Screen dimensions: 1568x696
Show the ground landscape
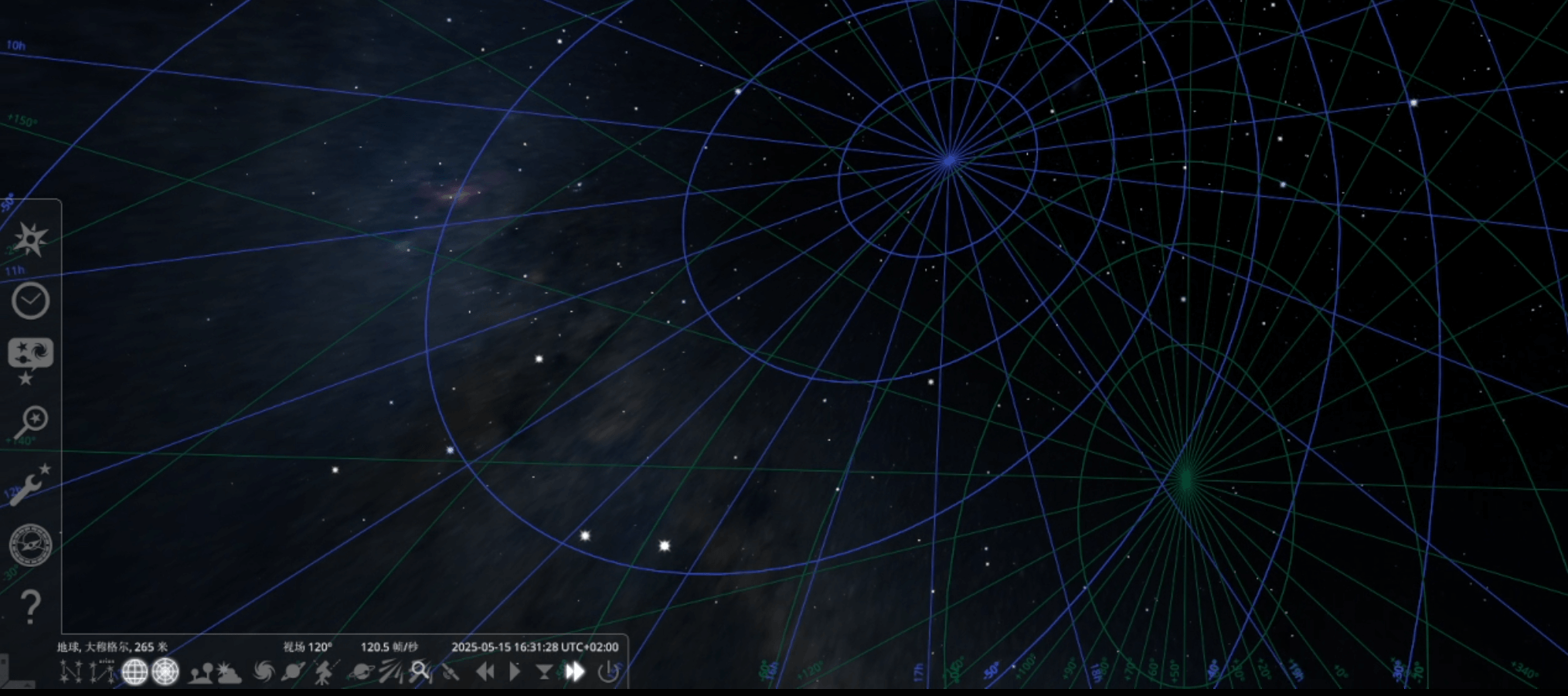[201, 672]
